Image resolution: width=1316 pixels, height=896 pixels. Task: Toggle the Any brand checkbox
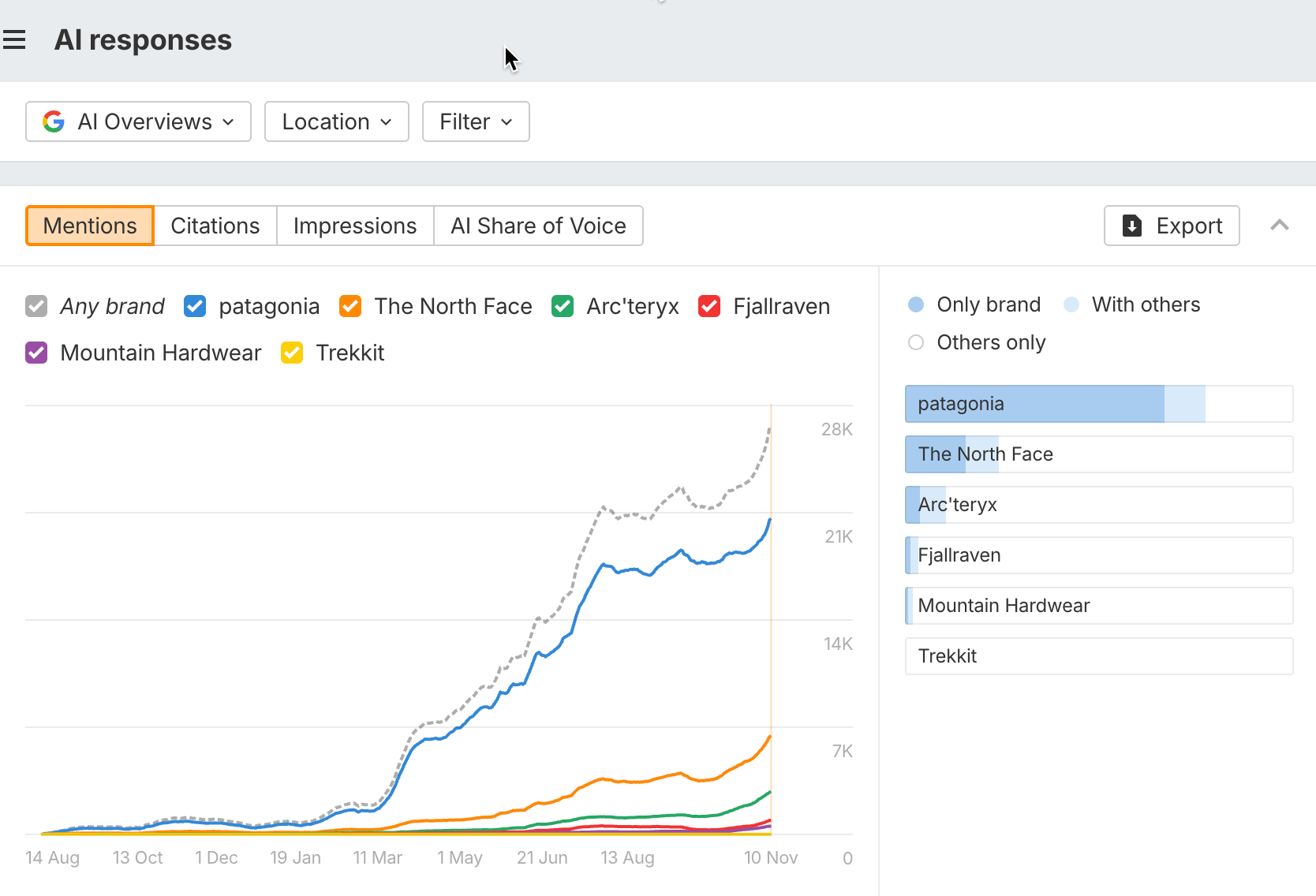click(36, 306)
